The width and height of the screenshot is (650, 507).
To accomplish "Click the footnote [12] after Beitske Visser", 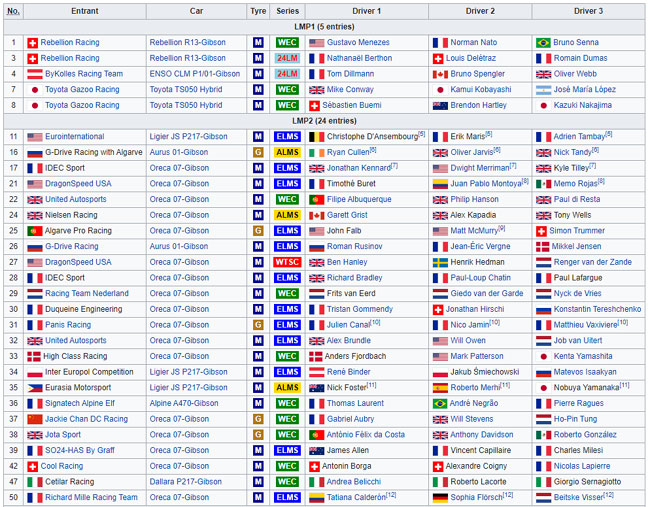I will point(609,495).
